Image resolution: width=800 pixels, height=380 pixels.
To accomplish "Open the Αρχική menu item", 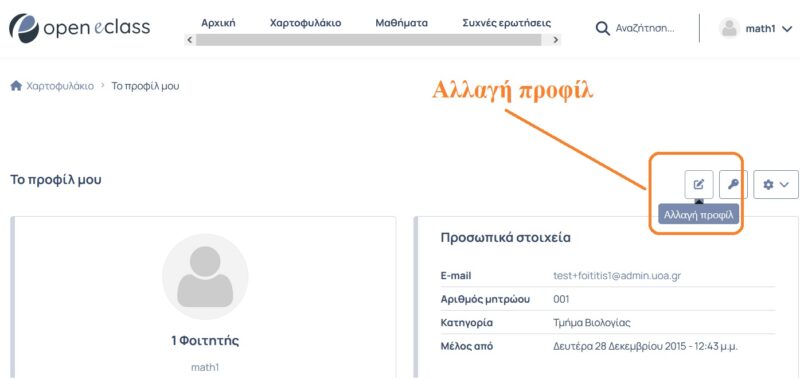I will [218, 23].
